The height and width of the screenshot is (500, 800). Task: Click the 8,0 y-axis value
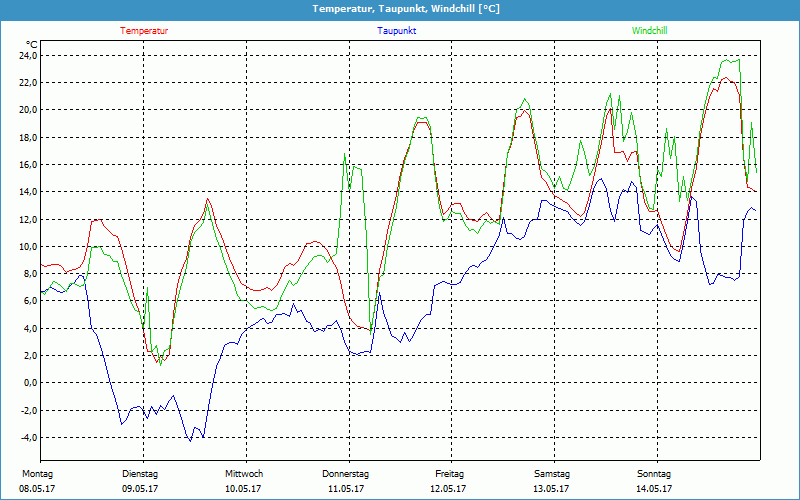coord(31,273)
